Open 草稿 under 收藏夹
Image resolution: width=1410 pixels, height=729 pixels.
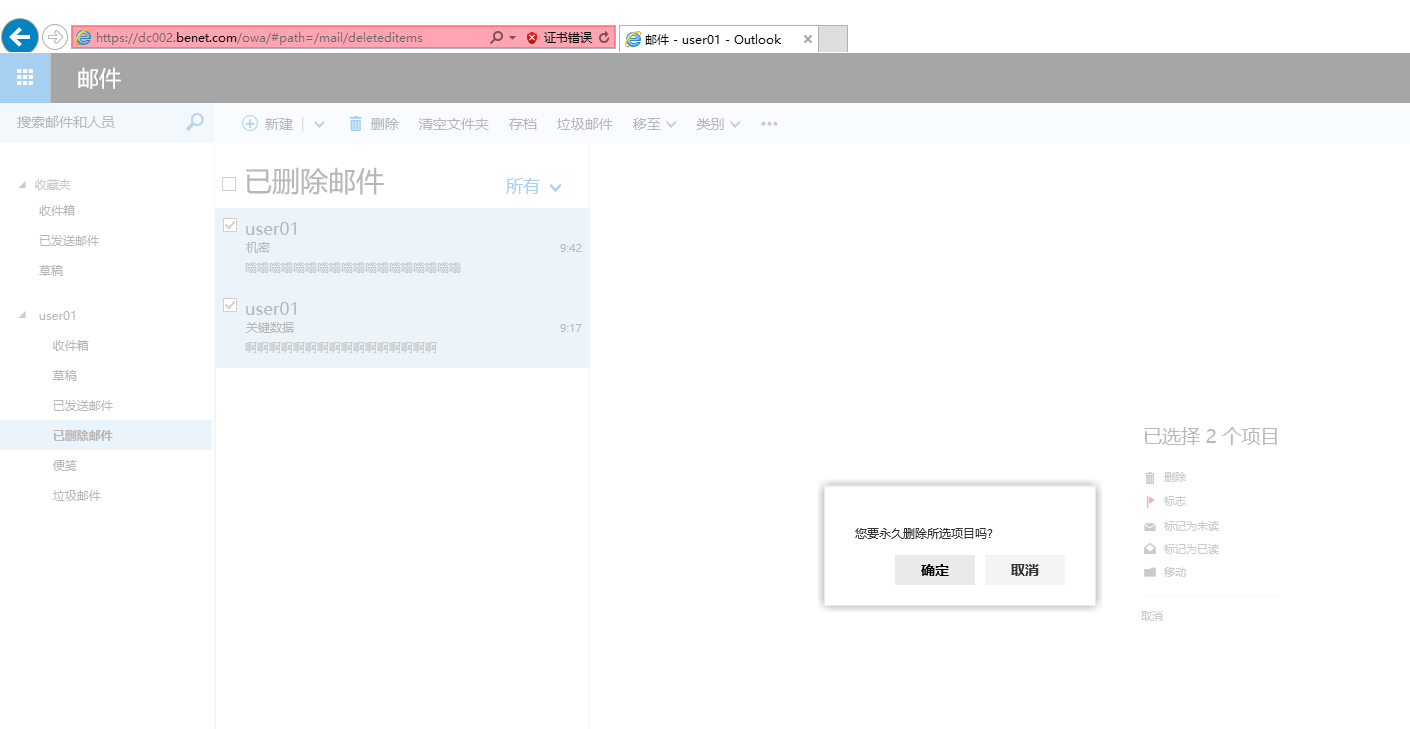51,271
